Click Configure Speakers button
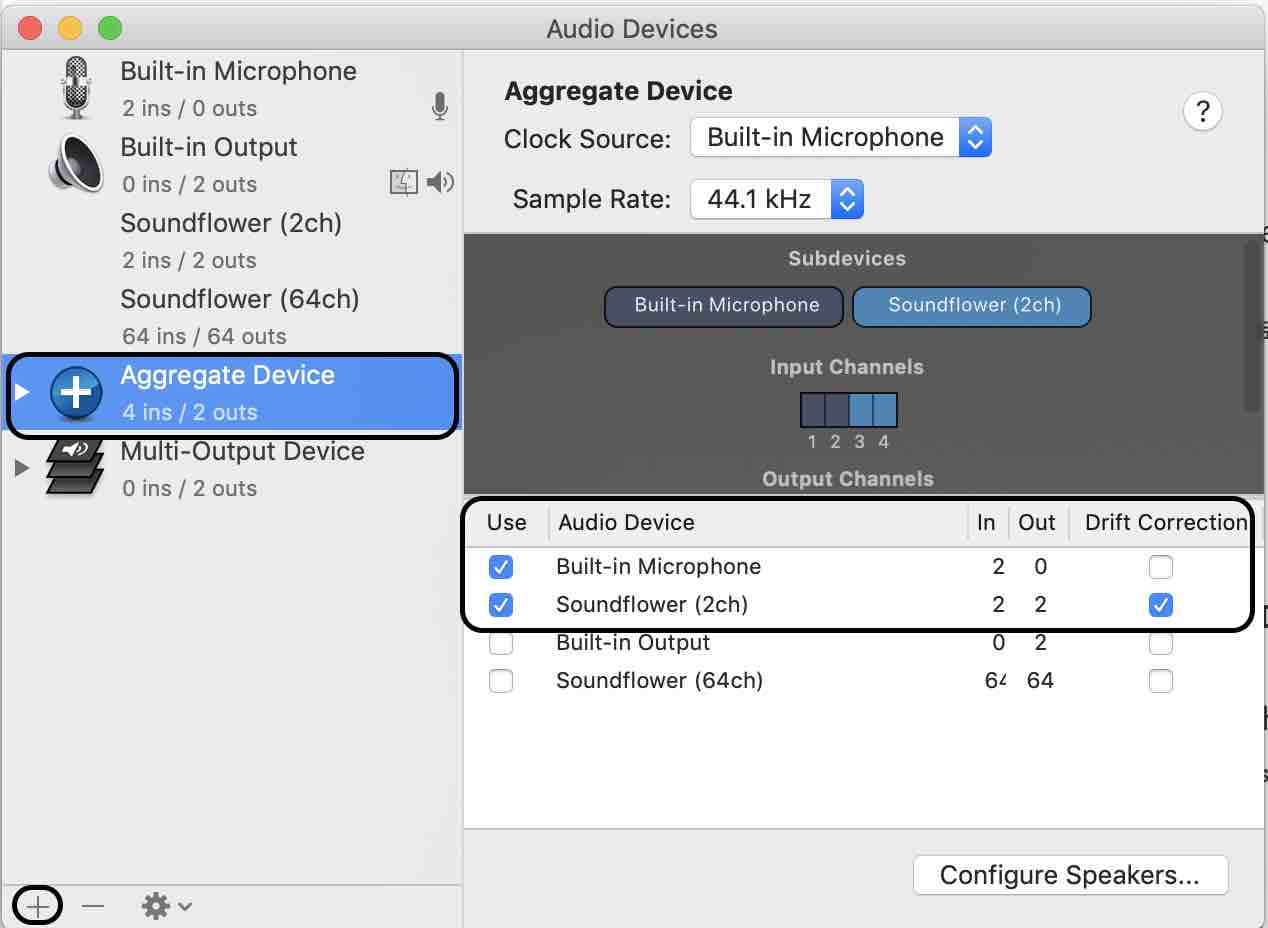 [x=1070, y=875]
